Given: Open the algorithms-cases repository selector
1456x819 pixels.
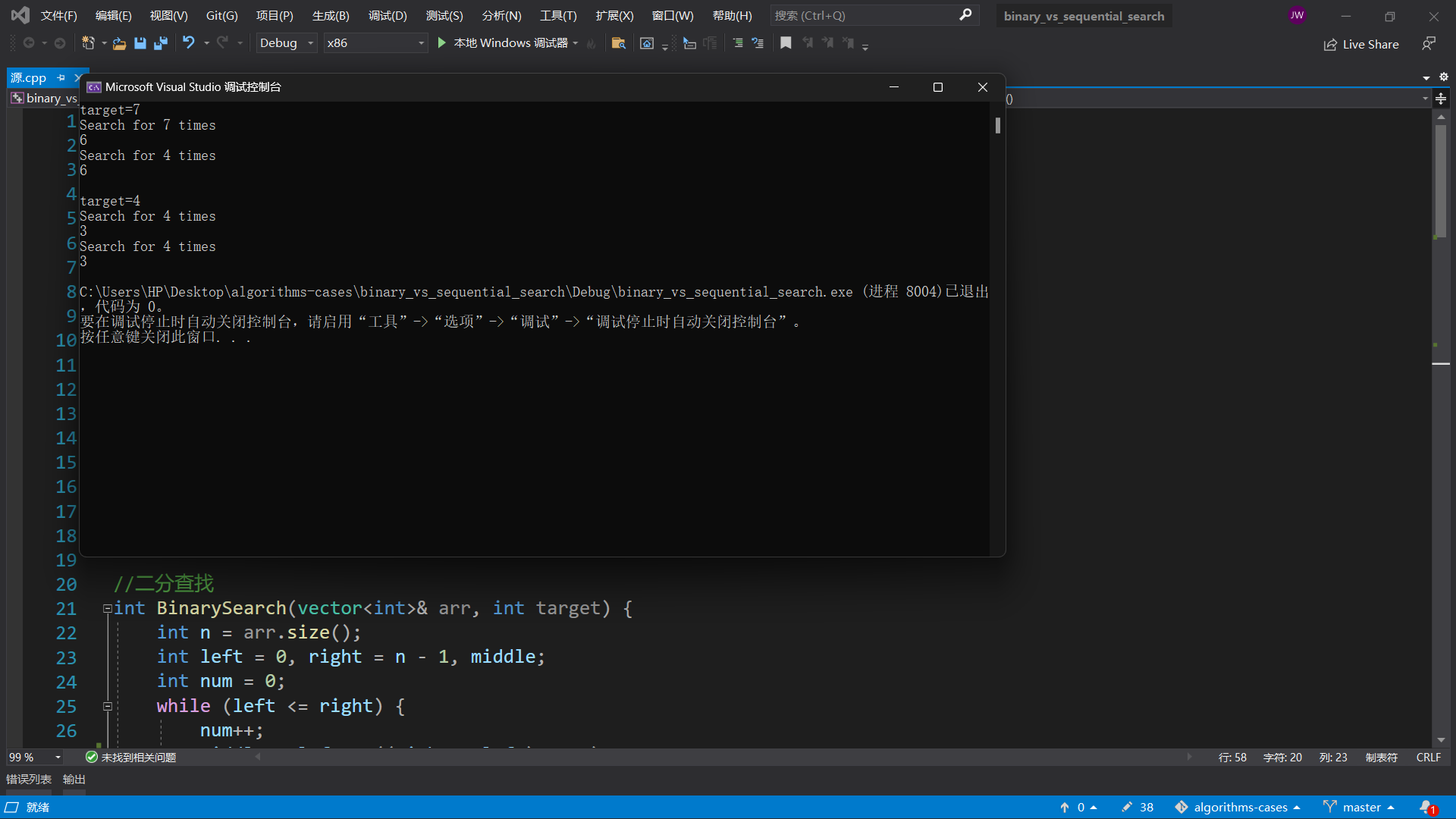Looking at the screenshot, I should pyautogui.click(x=1238, y=808).
